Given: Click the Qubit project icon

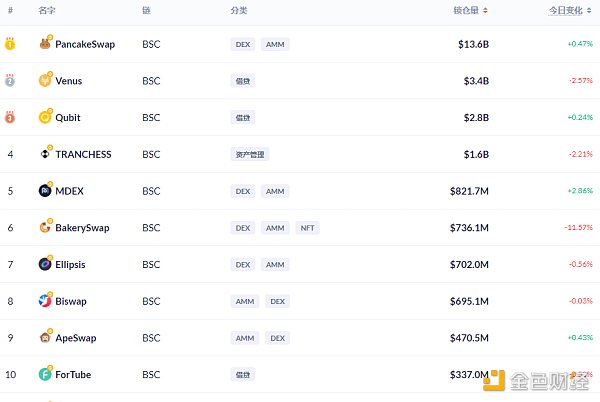Looking at the screenshot, I should [45, 117].
